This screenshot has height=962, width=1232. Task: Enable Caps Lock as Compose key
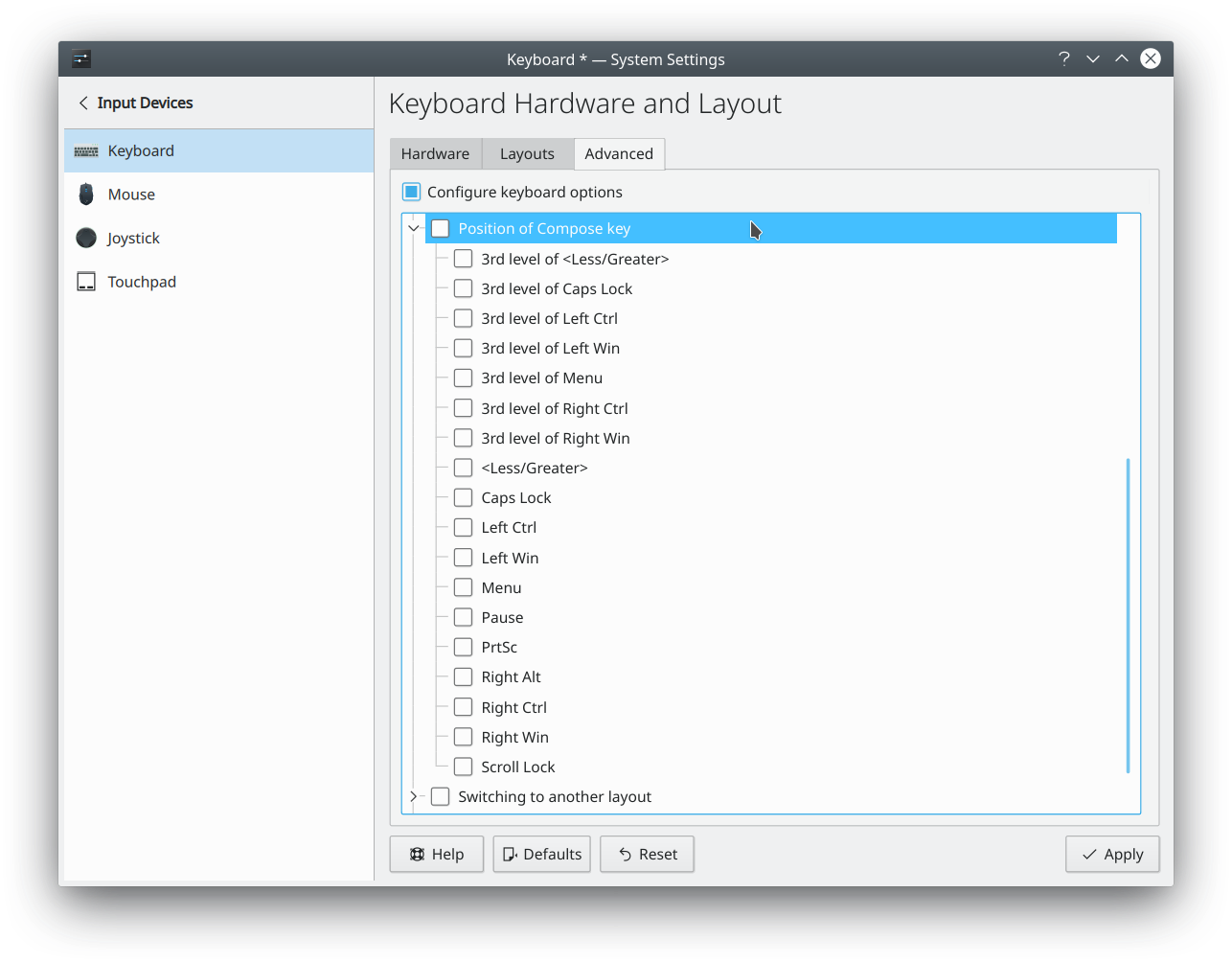click(464, 497)
